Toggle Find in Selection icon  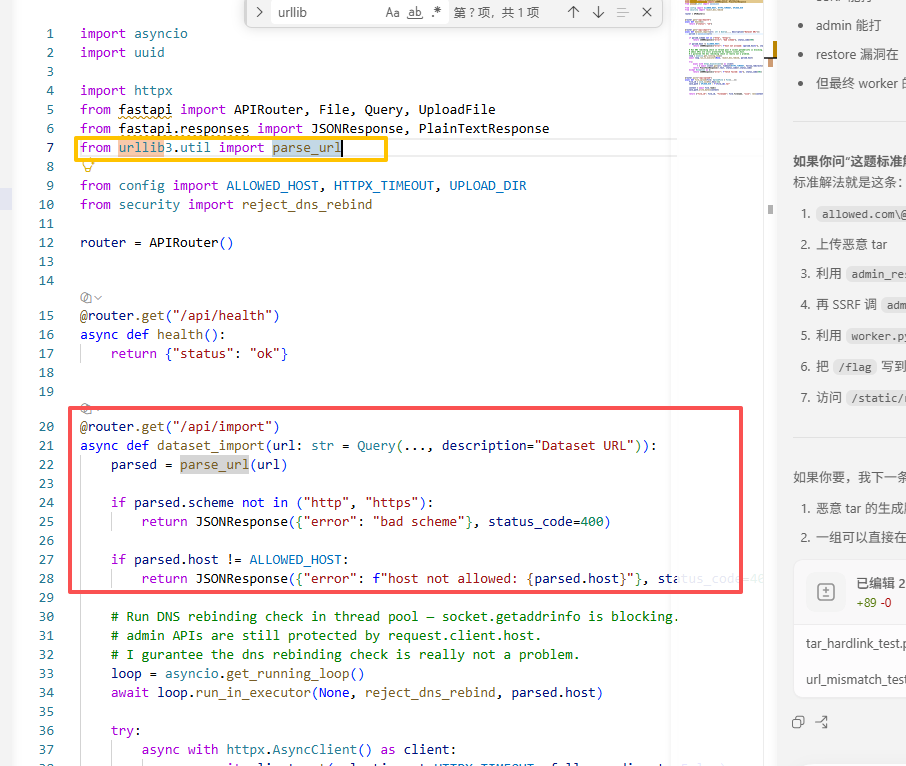[622, 12]
